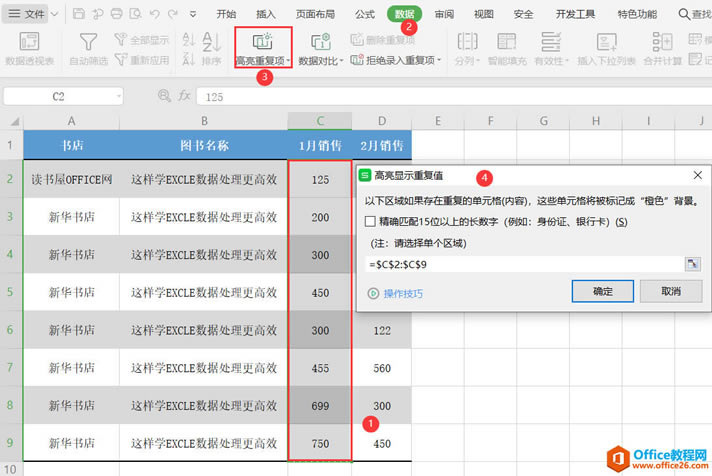The image size is (712, 476).
Task: Open the 视图 tab
Action: click(x=484, y=14)
